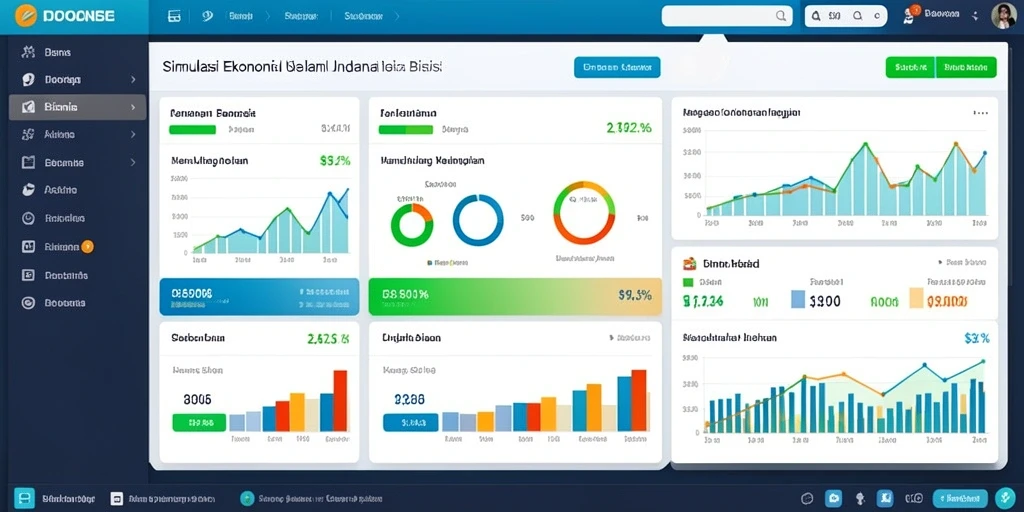Click the green legend square in the summary card
Image resolution: width=1024 pixels, height=512 pixels.
(x=688, y=283)
